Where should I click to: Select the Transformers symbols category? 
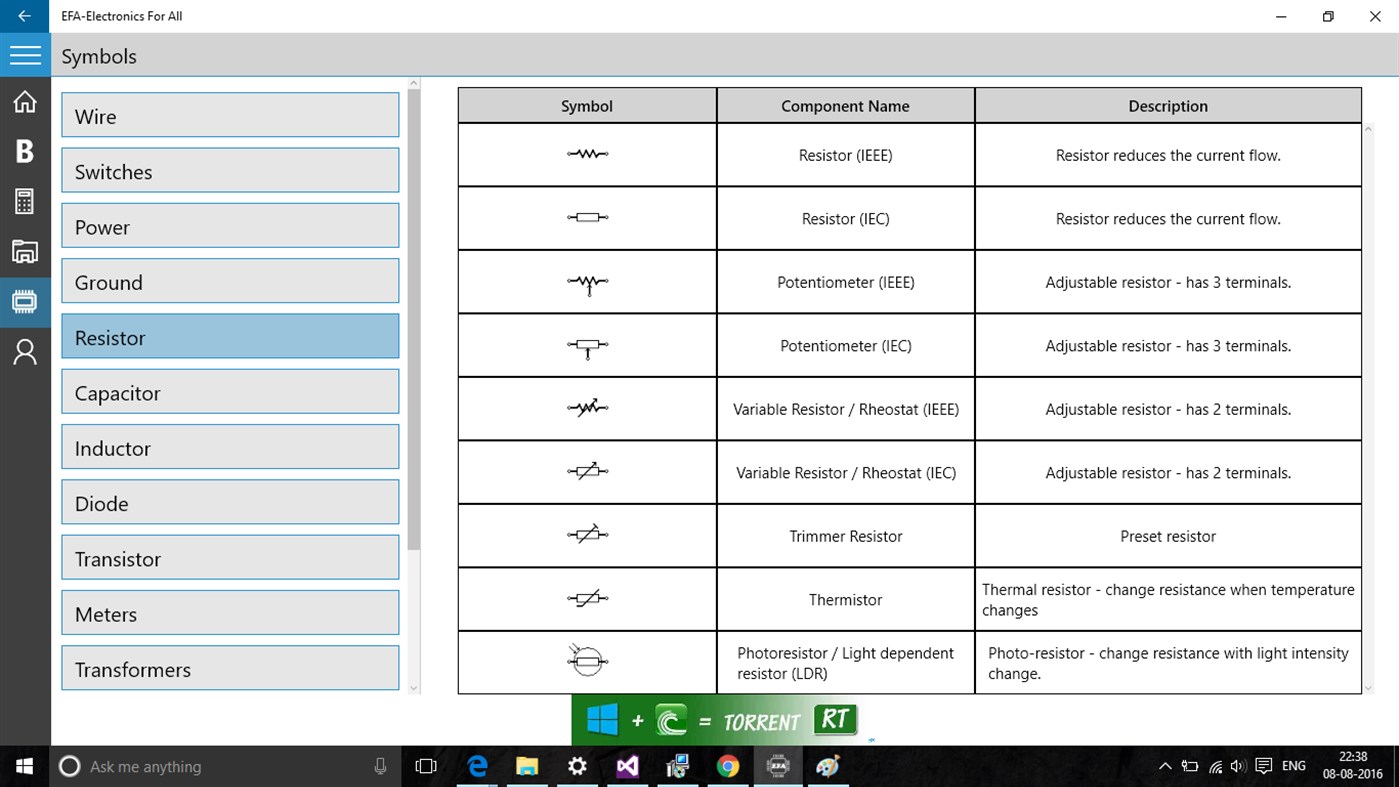click(x=230, y=667)
